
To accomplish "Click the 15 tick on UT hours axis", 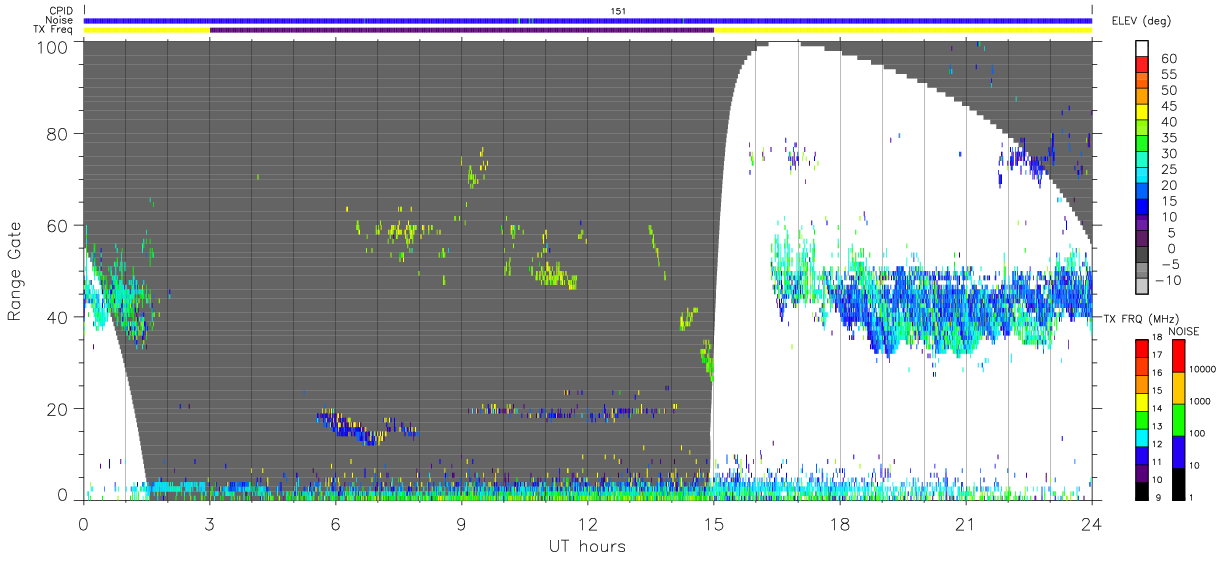I will coord(713,524).
